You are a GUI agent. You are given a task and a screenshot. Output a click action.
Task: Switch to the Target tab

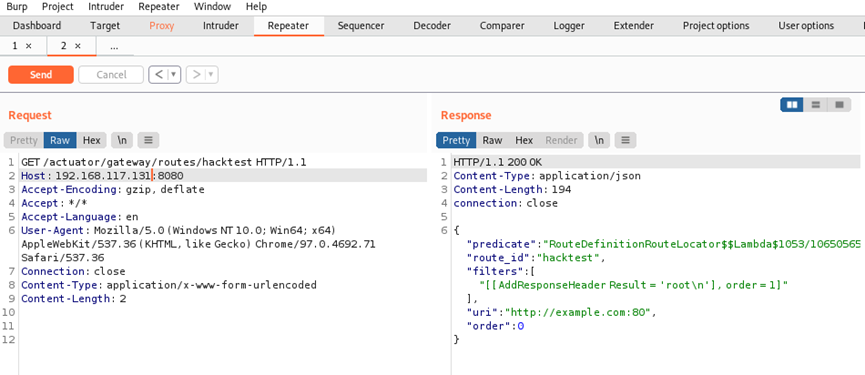tap(105, 26)
